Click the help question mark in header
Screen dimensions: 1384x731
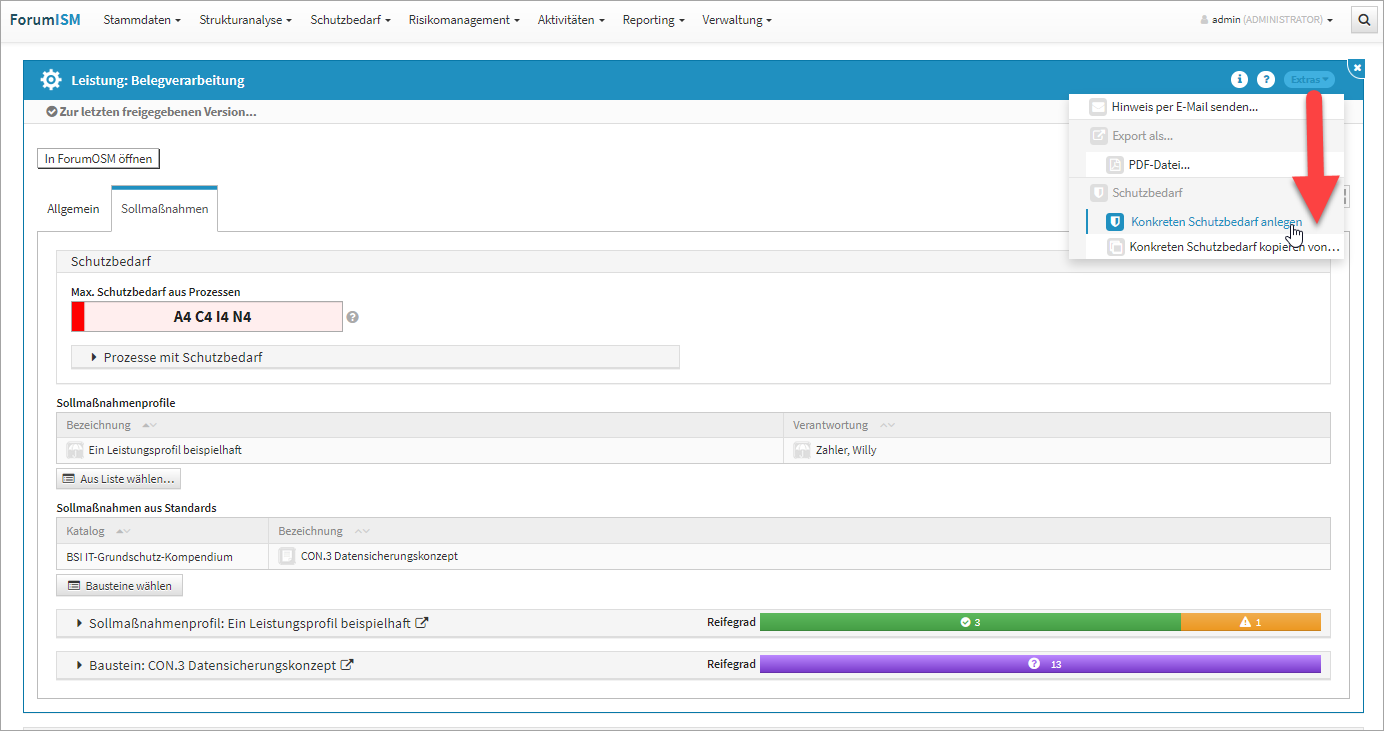click(x=1265, y=80)
